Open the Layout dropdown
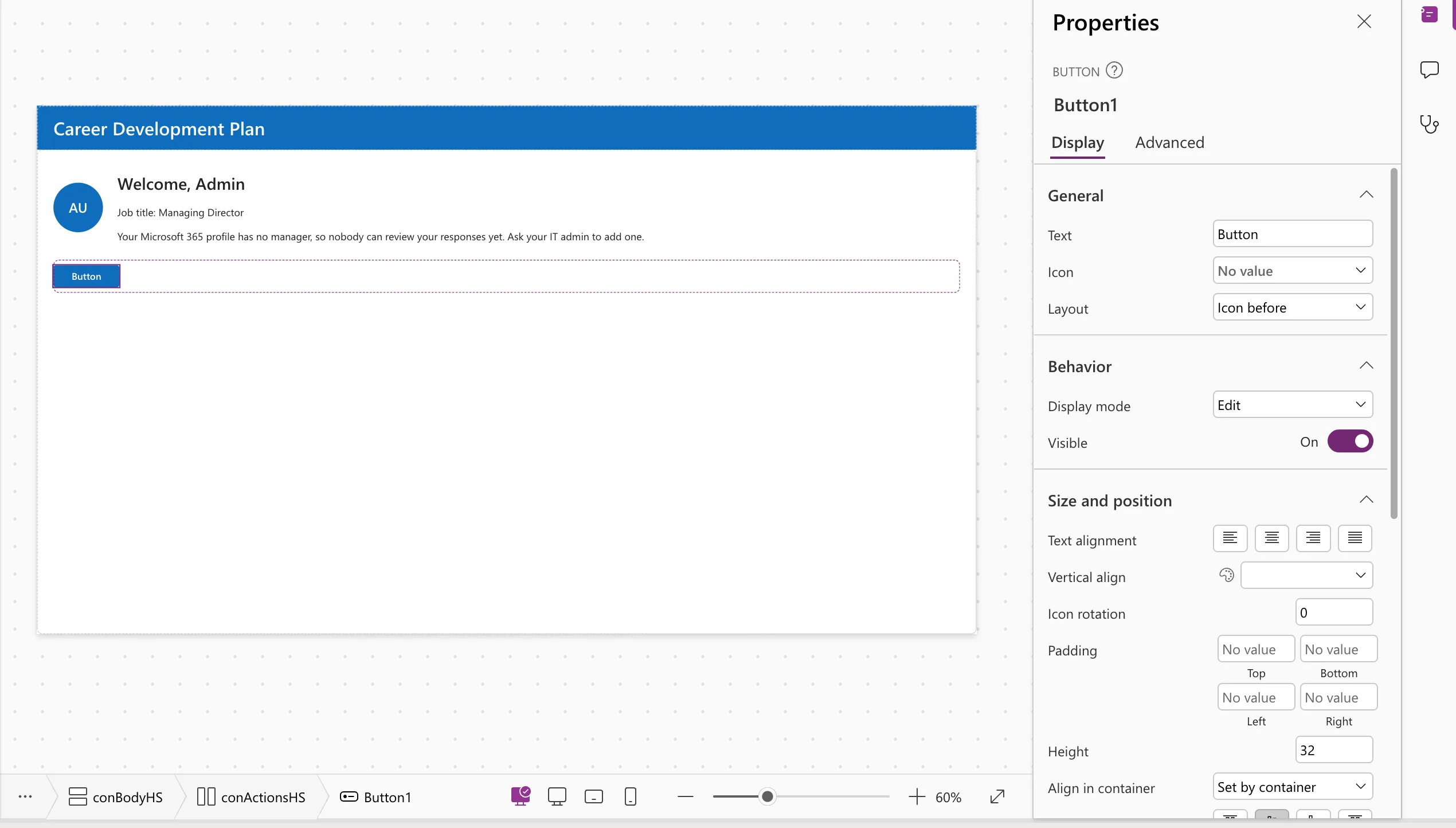1456x828 pixels. click(x=1293, y=307)
